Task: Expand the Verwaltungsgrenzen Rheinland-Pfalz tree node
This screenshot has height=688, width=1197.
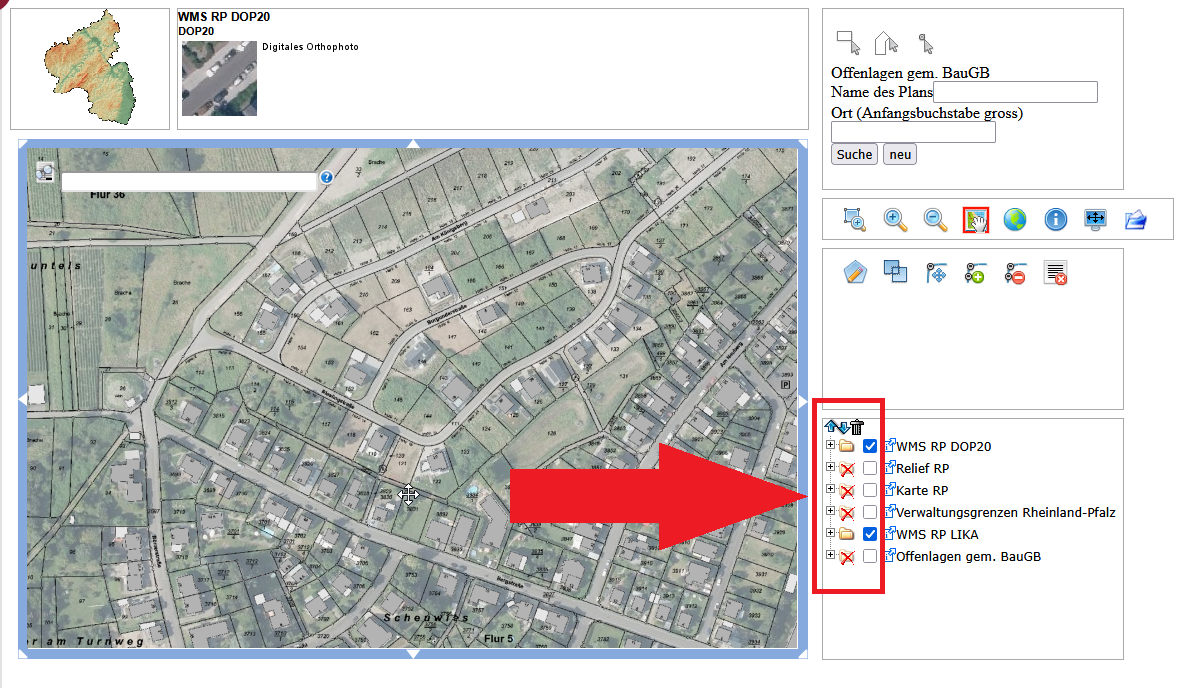Action: pos(830,511)
